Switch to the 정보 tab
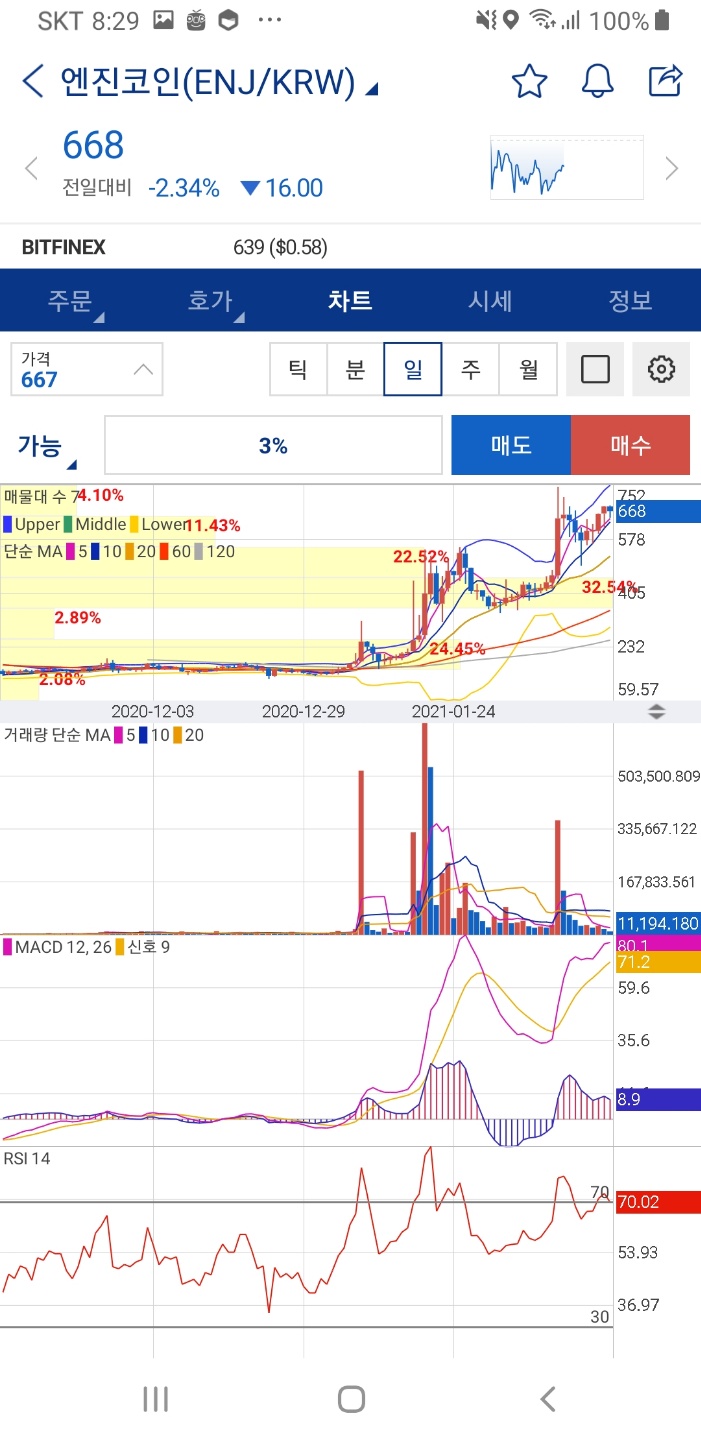The image size is (701, 1440). (630, 300)
